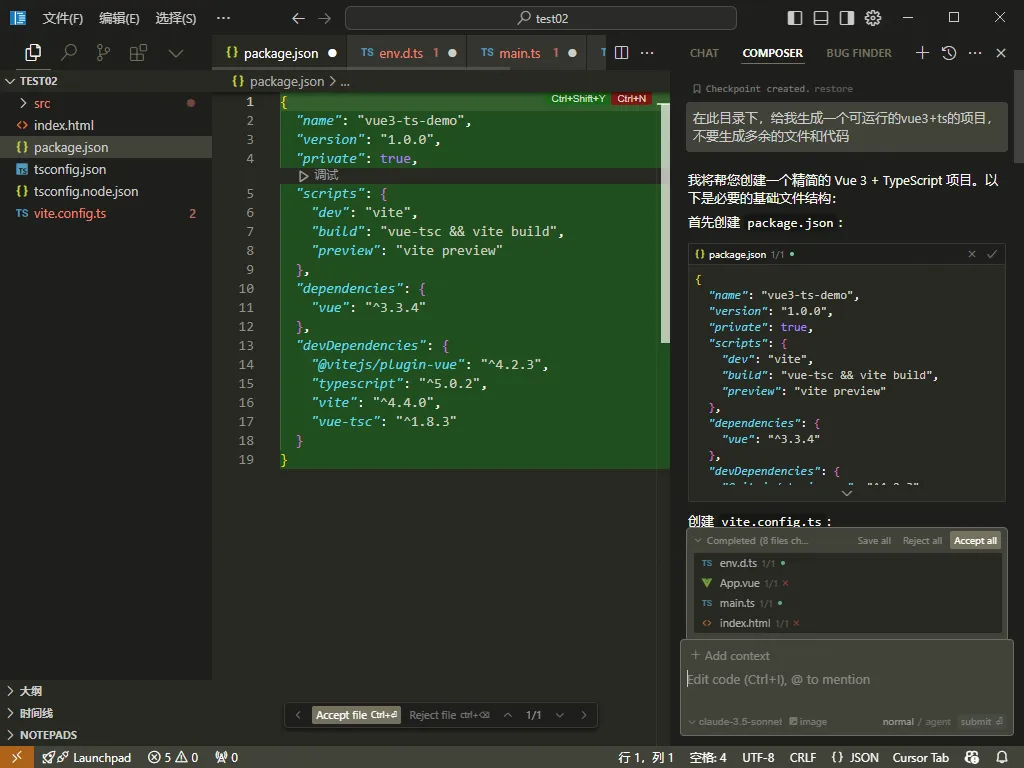Switch composer mode to agent

938,722
